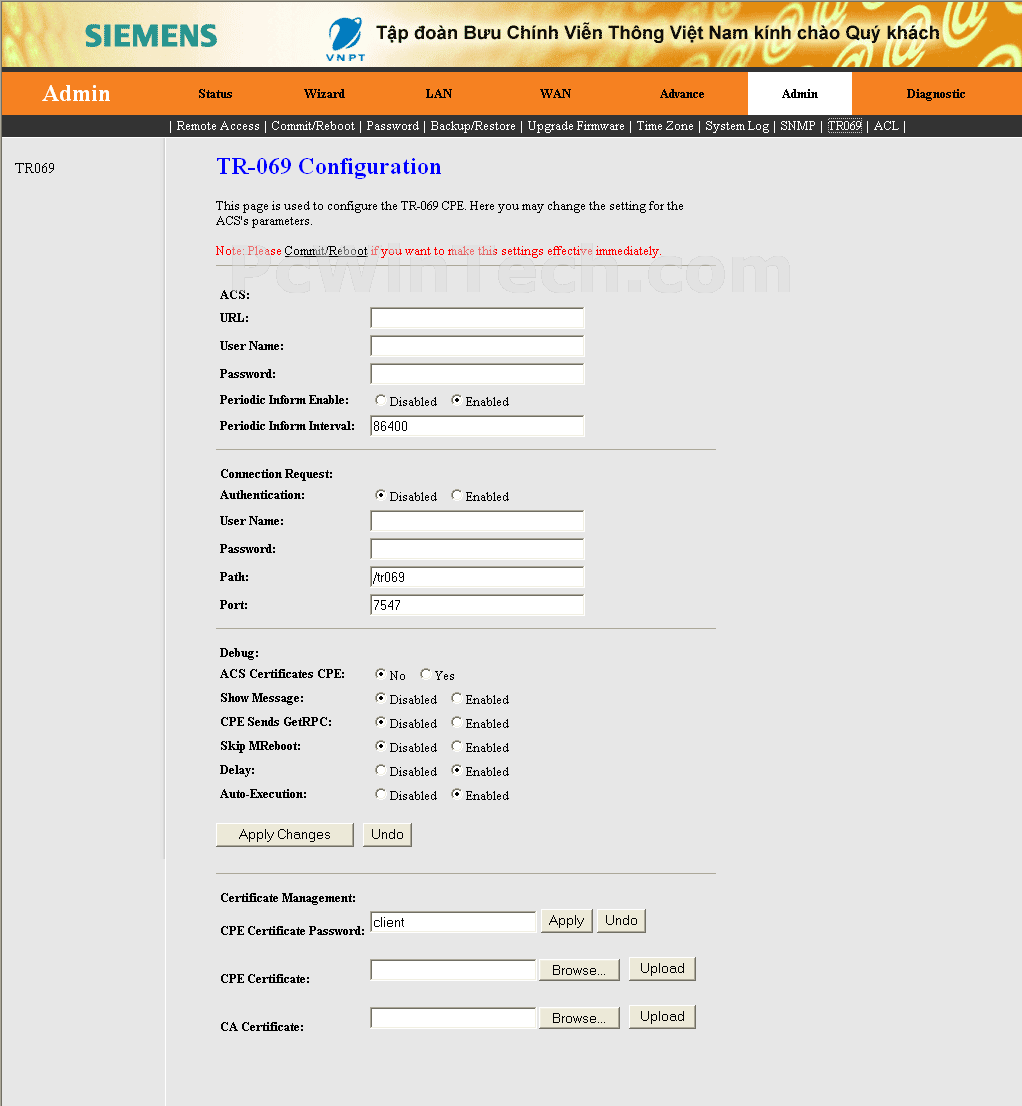Browse for a CPE Certificate file

[579, 970]
